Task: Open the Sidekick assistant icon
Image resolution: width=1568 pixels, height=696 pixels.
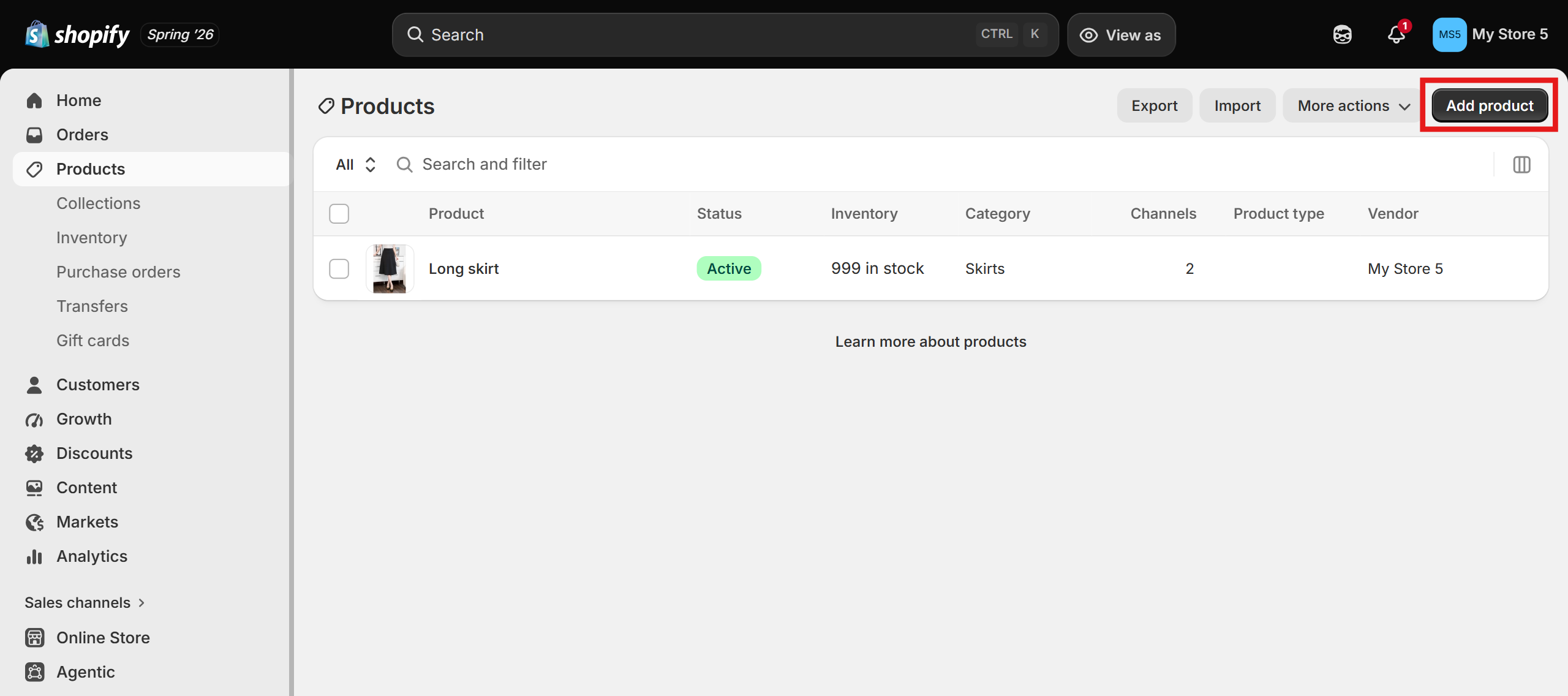Action: [1342, 35]
